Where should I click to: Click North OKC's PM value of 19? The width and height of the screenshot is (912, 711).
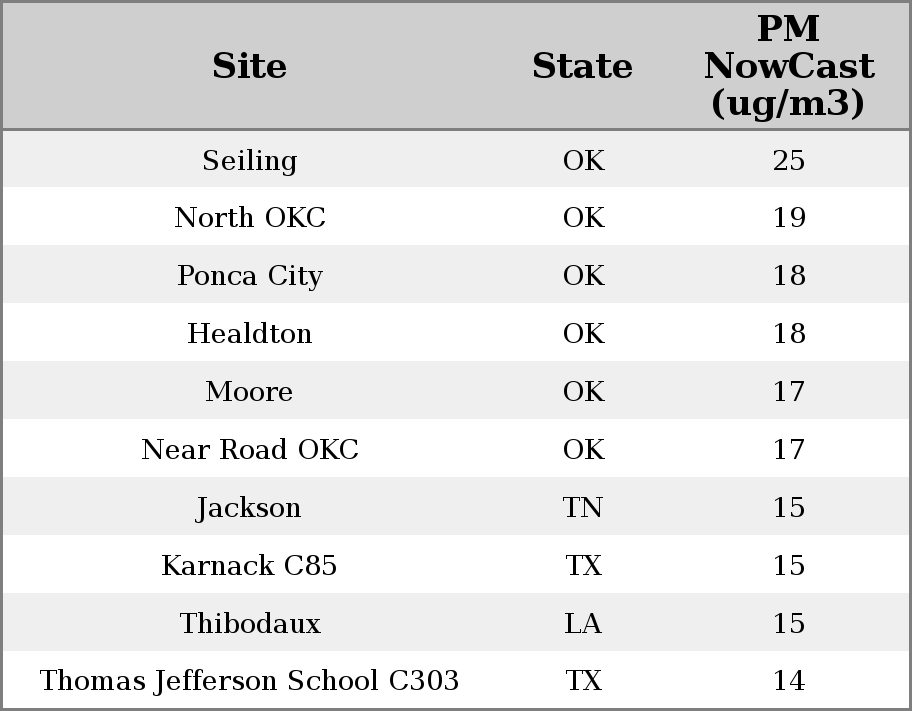pyautogui.click(x=788, y=218)
